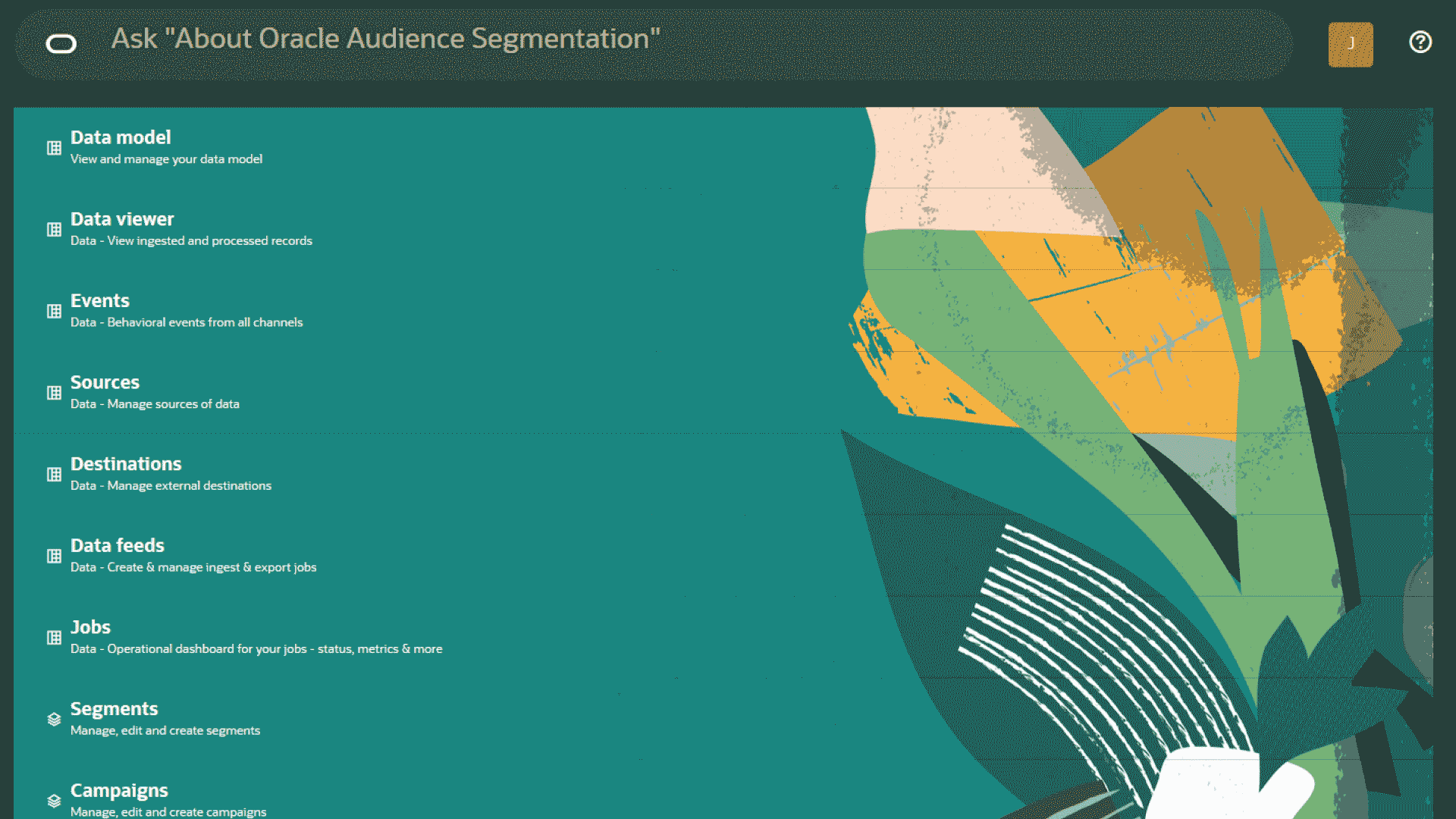Click 'Data - Manage sources of data' text
Image resolution: width=1456 pixels, height=819 pixels.
click(155, 404)
